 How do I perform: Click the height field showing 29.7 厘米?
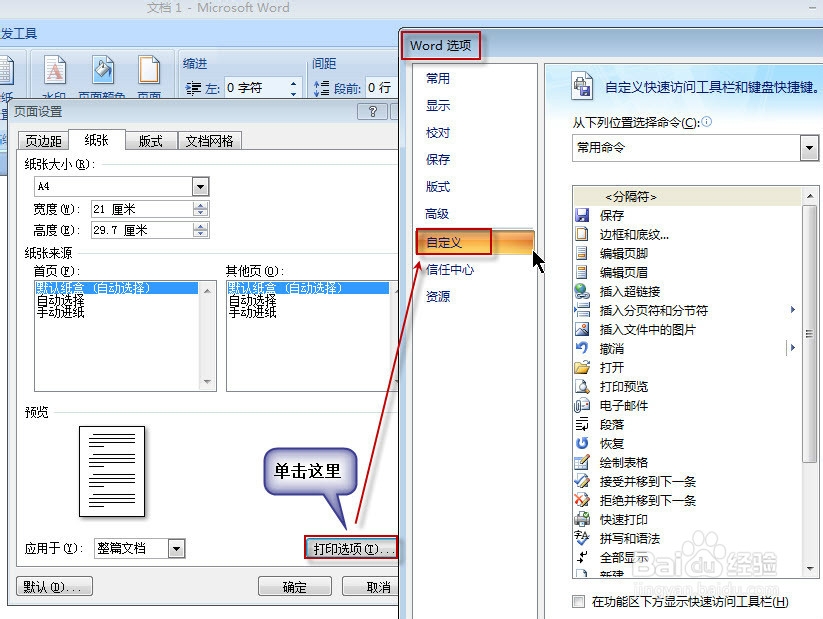(x=142, y=230)
